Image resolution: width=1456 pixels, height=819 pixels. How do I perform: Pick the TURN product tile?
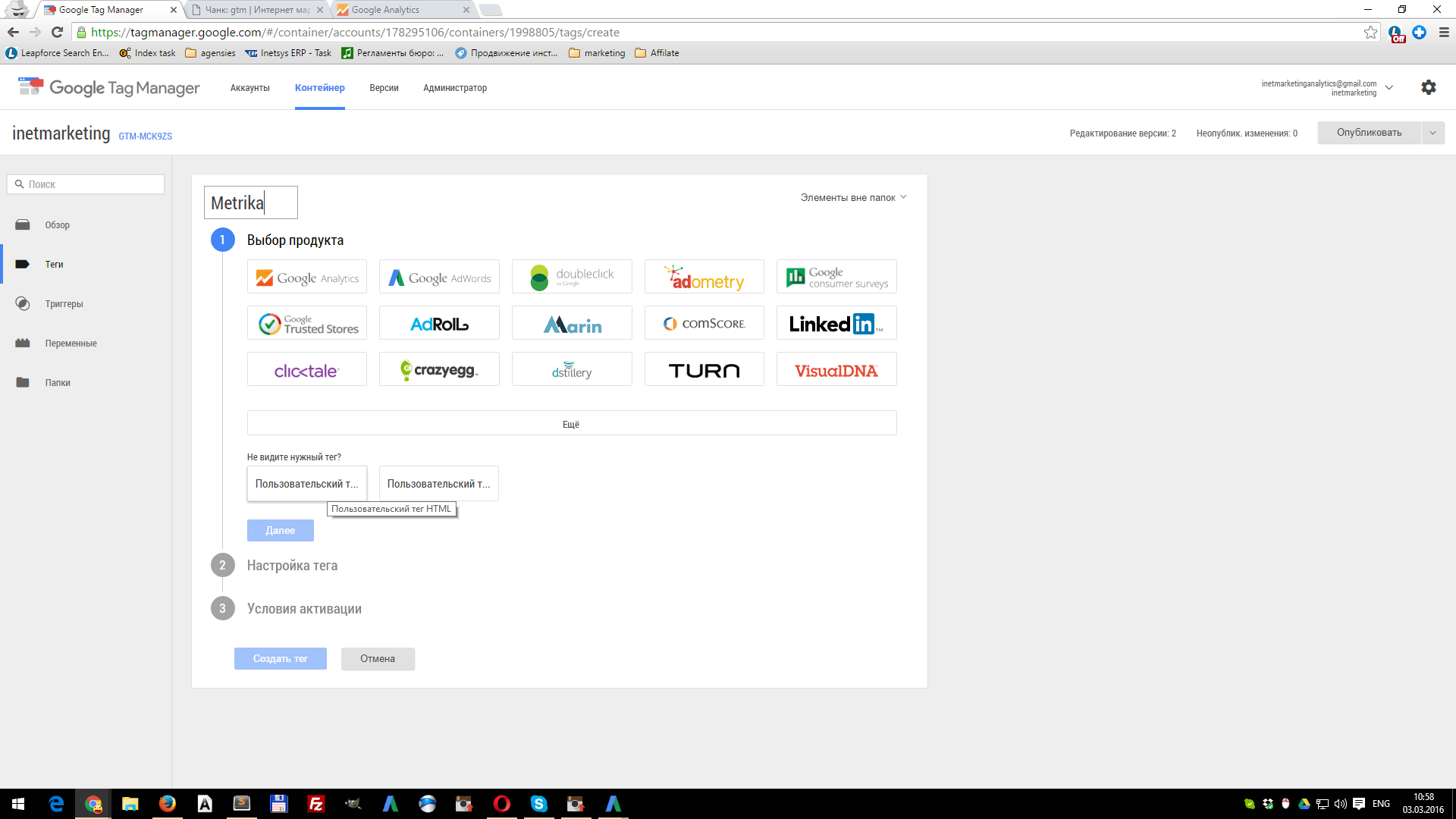click(704, 369)
